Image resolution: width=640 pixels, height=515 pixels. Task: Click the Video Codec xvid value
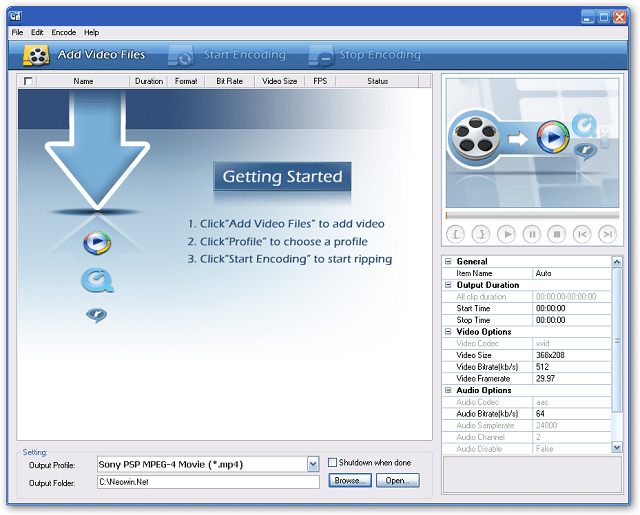point(571,344)
